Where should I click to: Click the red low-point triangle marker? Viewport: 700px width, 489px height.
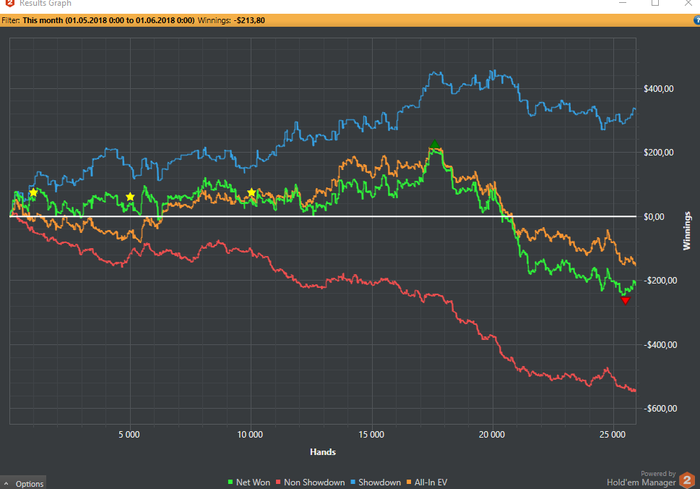(625, 301)
